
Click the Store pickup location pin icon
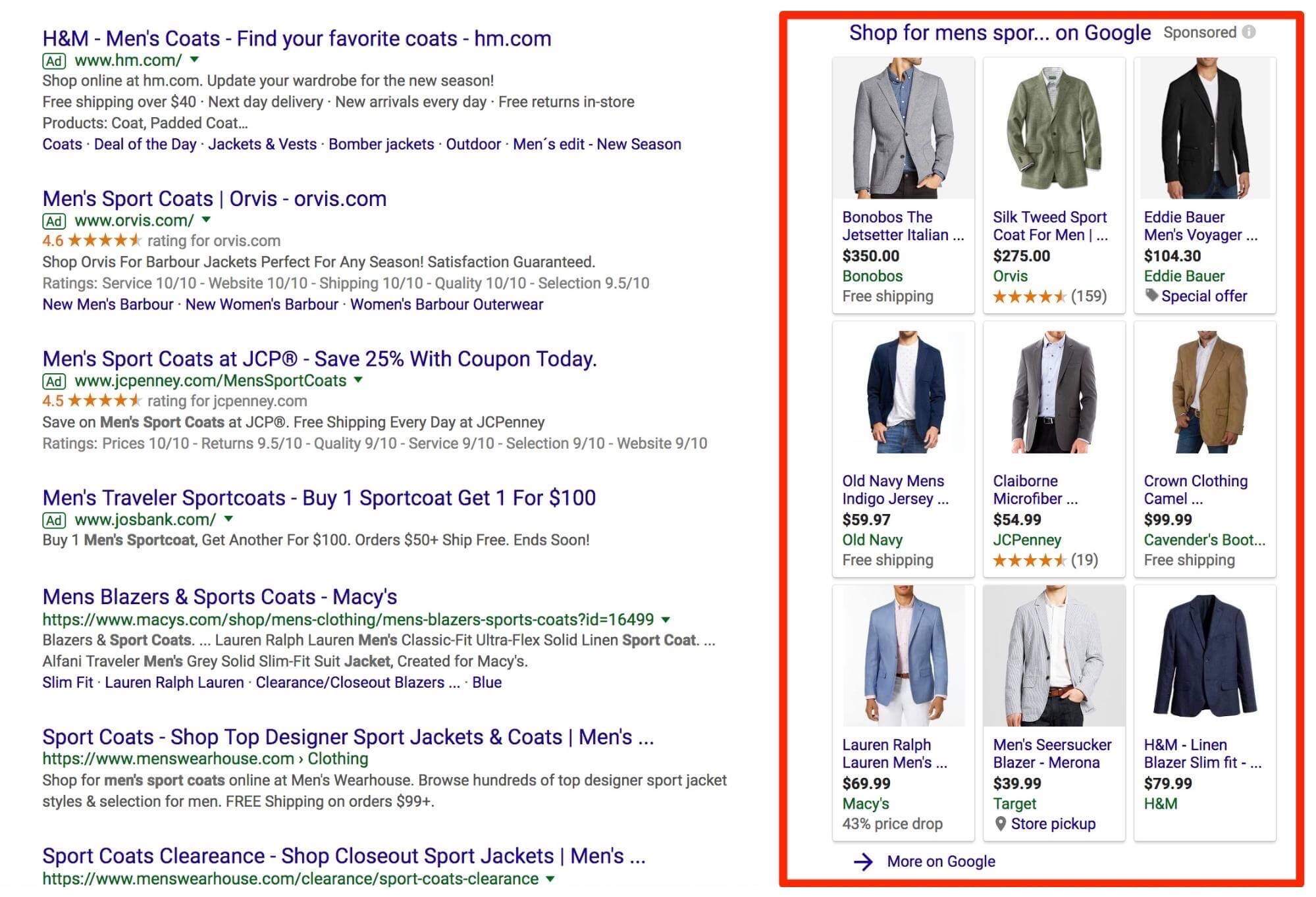pos(1003,823)
